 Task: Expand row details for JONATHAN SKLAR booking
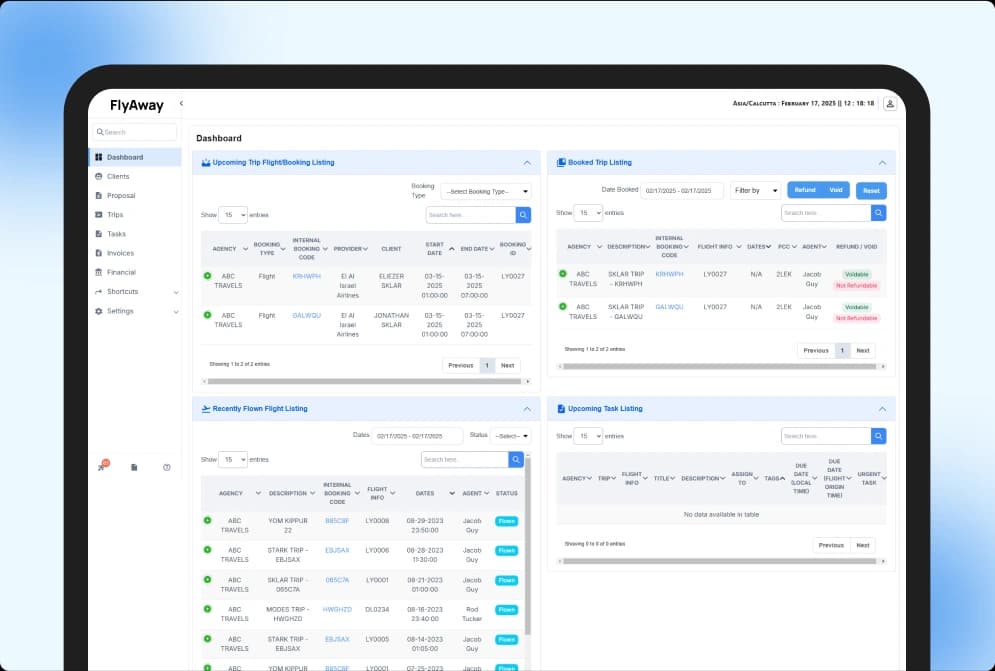coord(208,315)
